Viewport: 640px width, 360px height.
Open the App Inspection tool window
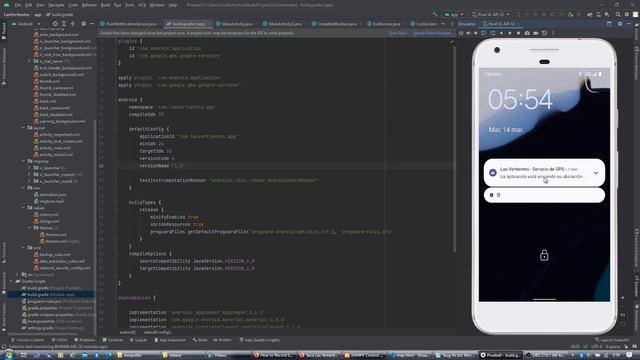[x=170, y=340]
